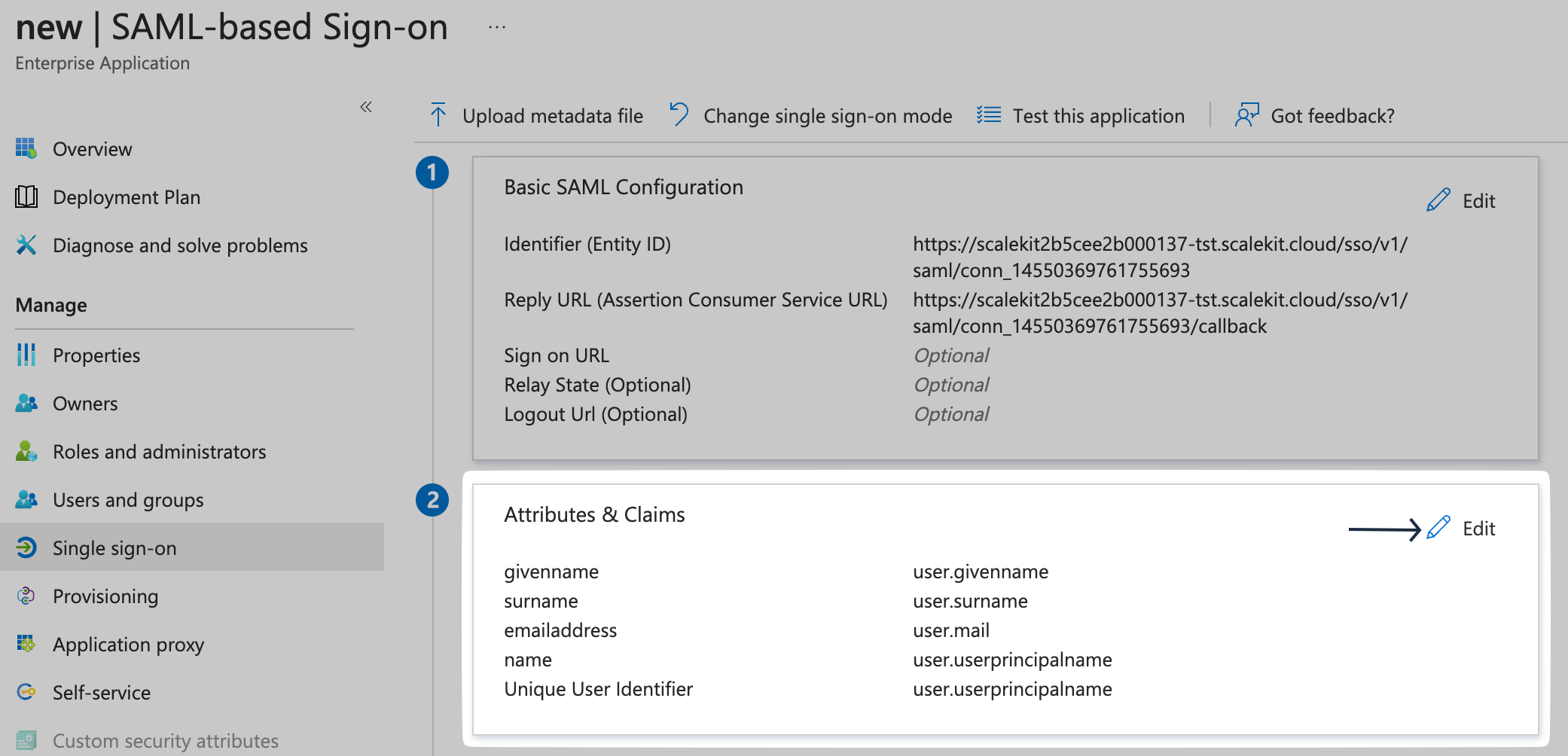Click the Roles and administrators icon
The height and width of the screenshot is (756, 1568).
tap(26, 452)
